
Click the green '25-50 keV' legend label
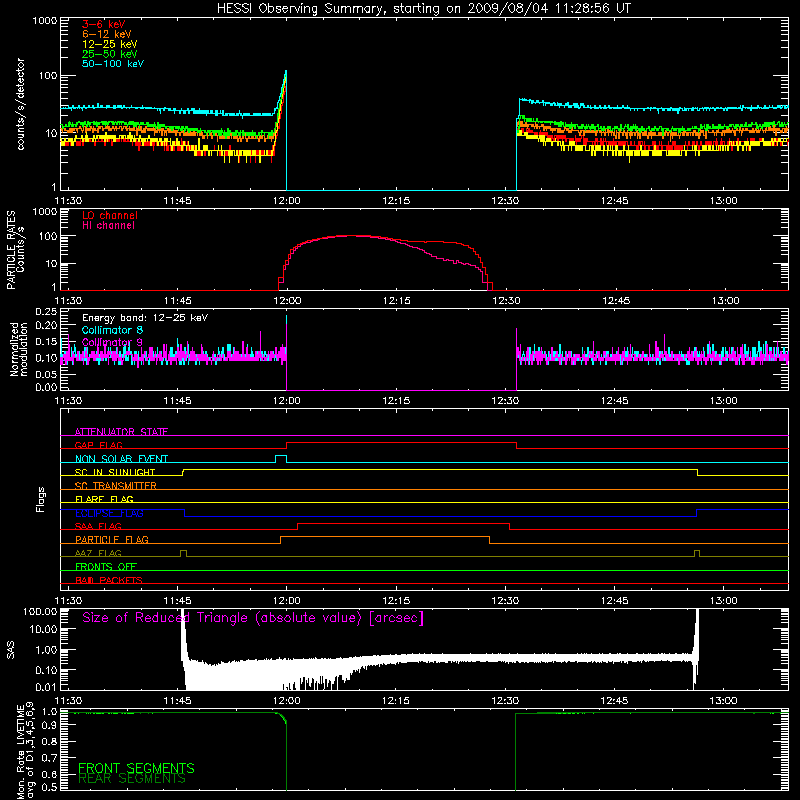[110, 54]
